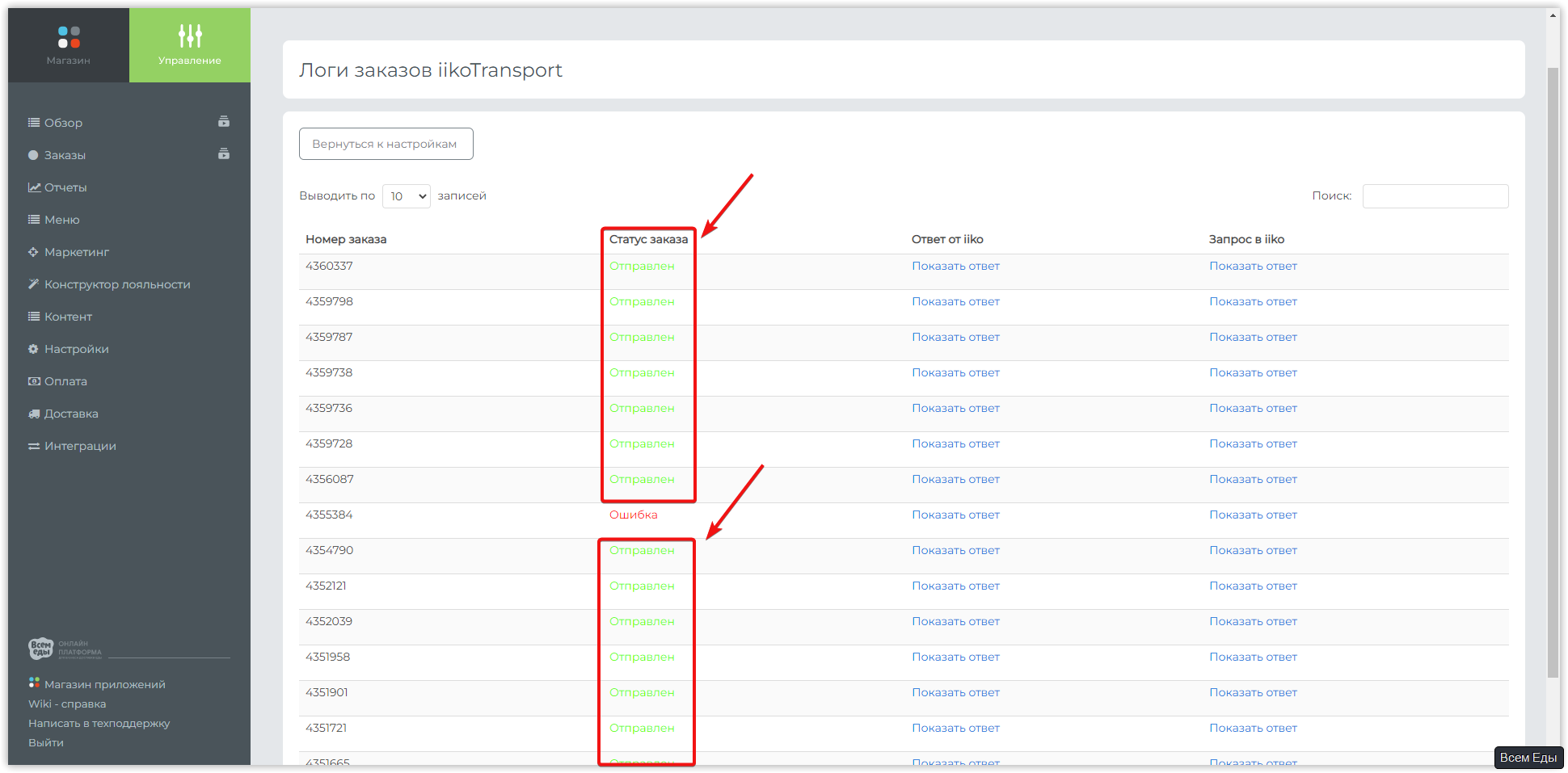Select the Ошибка status of order 4355384
The image size is (1568, 773).
tap(633, 515)
